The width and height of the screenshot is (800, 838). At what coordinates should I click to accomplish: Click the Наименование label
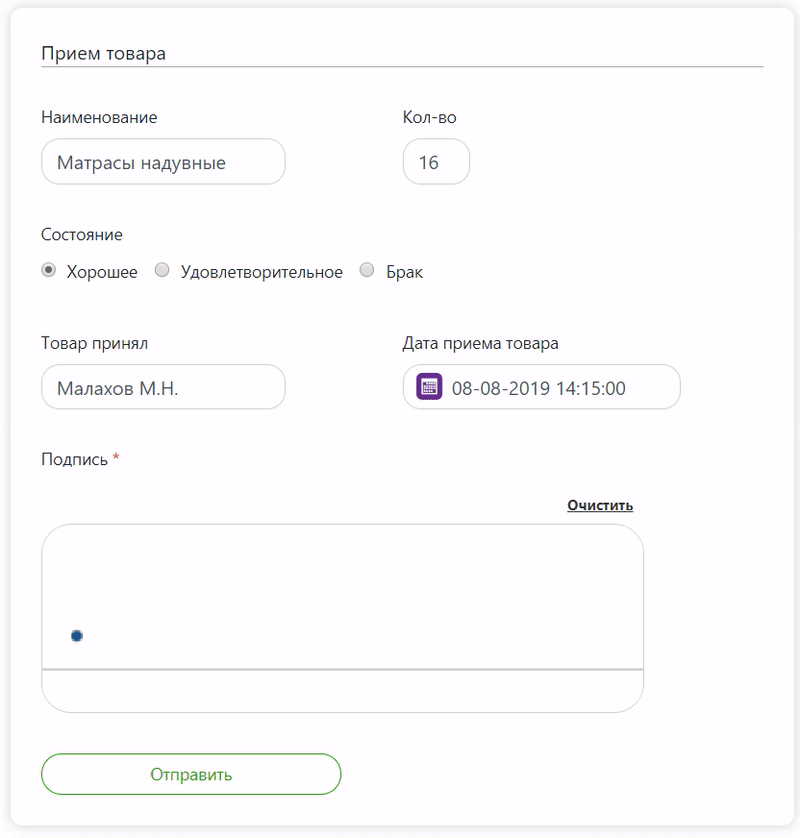tap(99, 117)
